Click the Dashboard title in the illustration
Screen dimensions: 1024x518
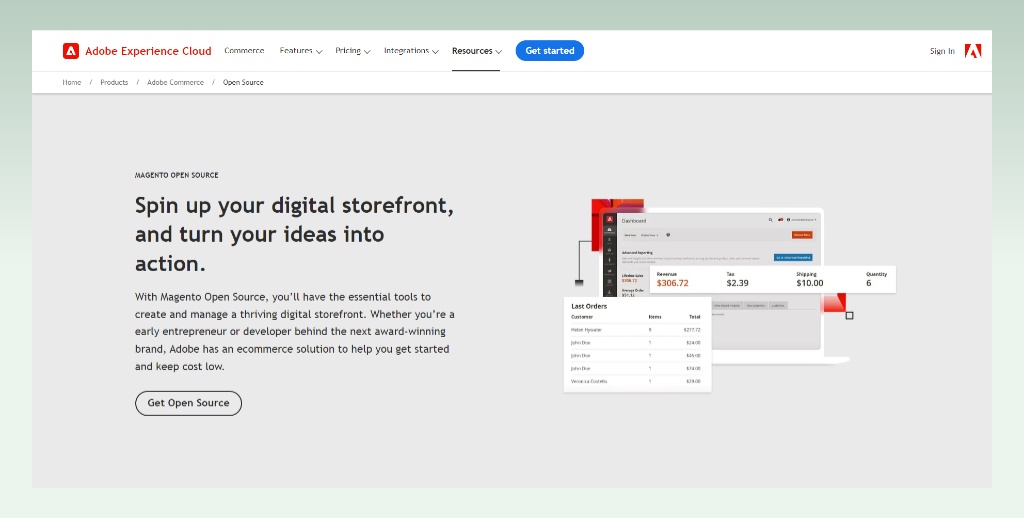coord(633,221)
